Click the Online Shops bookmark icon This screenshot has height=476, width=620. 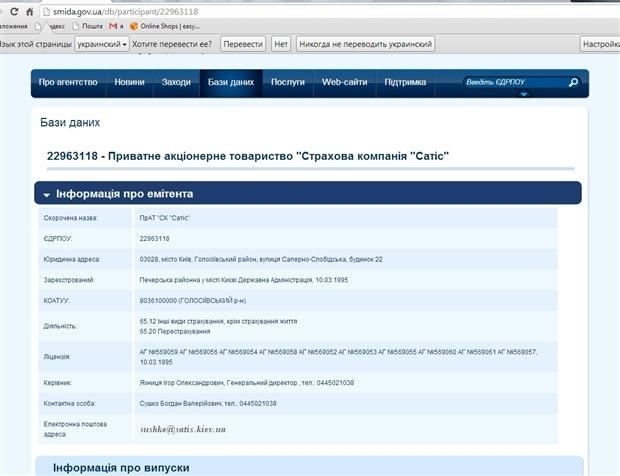[134, 25]
